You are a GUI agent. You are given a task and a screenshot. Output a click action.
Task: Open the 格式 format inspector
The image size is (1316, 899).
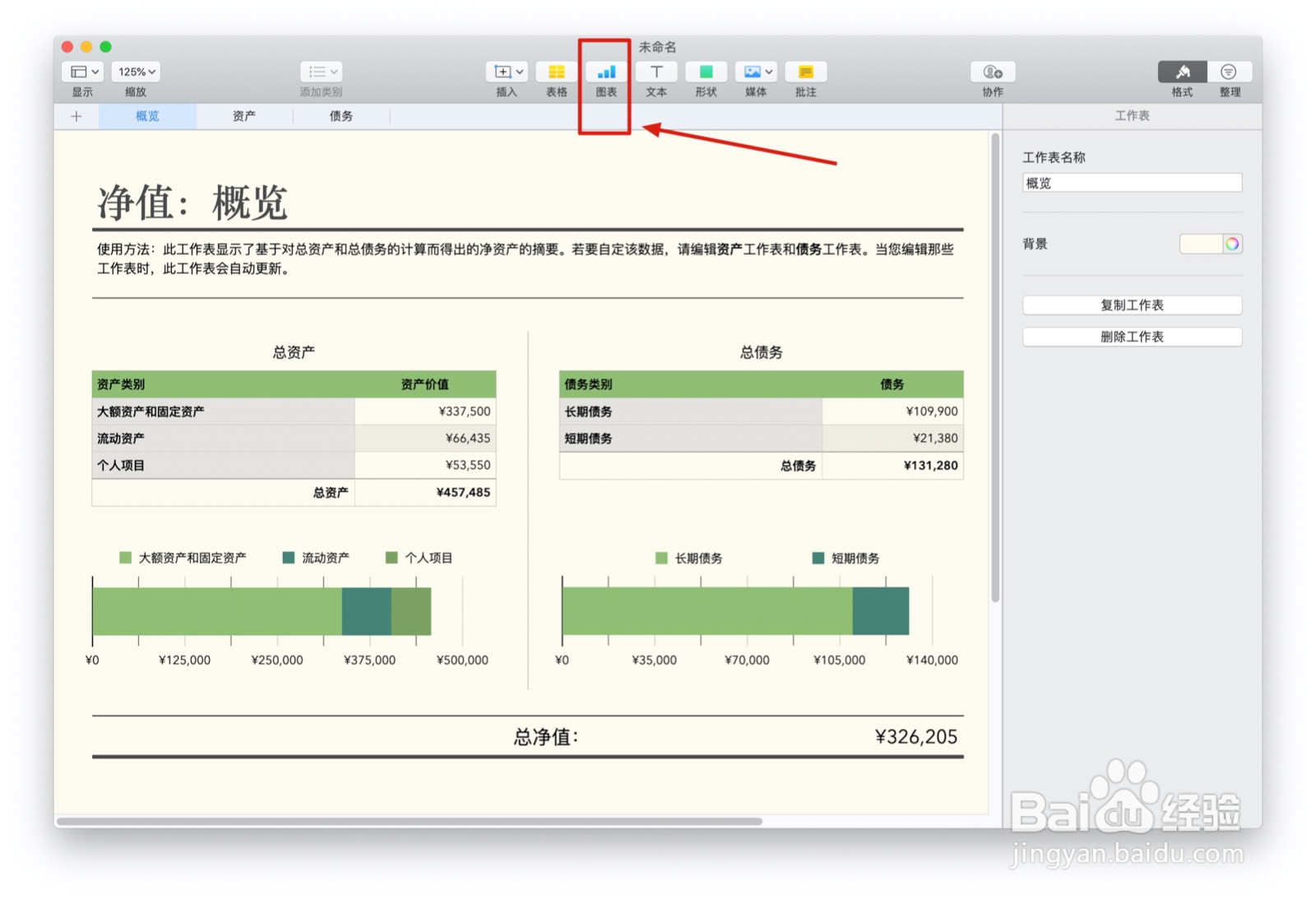point(1182,72)
